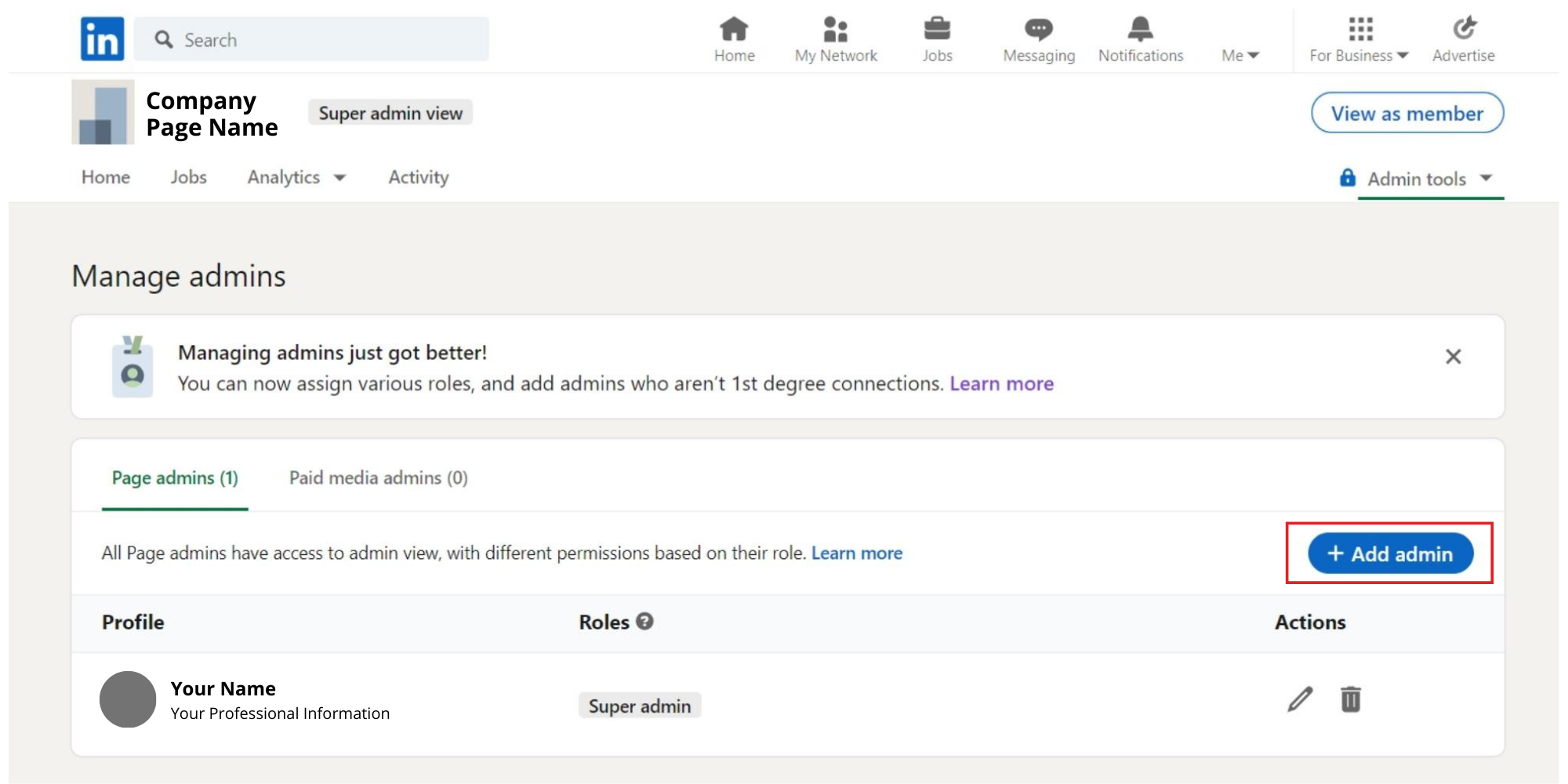The height and width of the screenshot is (784, 1568).
Task: Check Notifications with the bell icon
Action: pyautogui.click(x=1140, y=31)
